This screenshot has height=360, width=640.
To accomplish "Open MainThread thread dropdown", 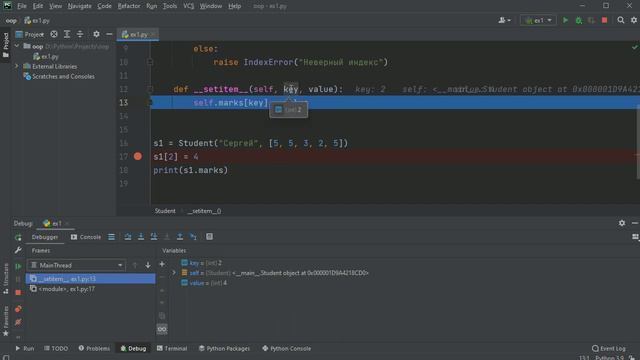I will tap(76, 265).
